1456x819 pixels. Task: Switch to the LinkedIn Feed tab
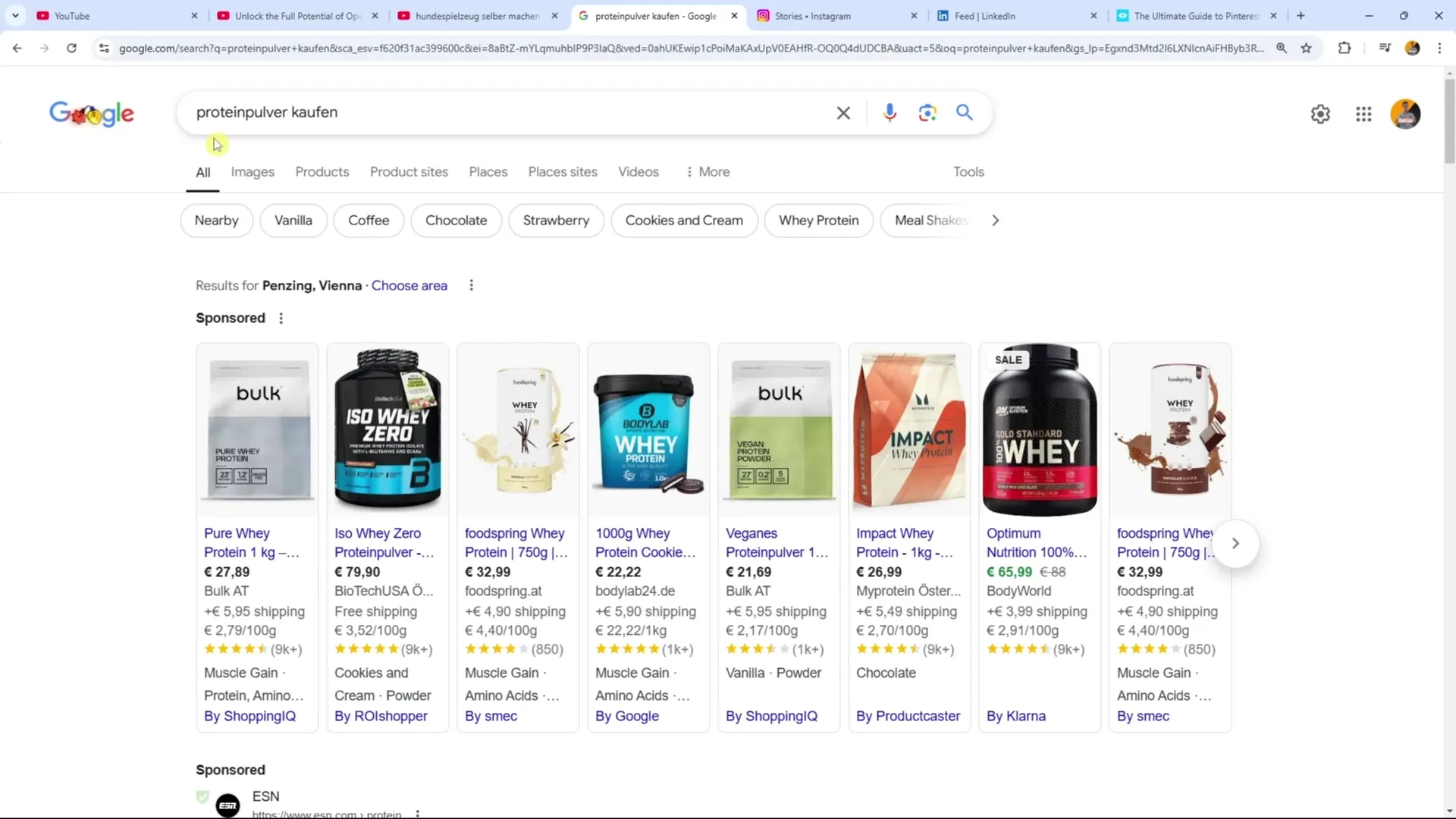coord(1016,15)
